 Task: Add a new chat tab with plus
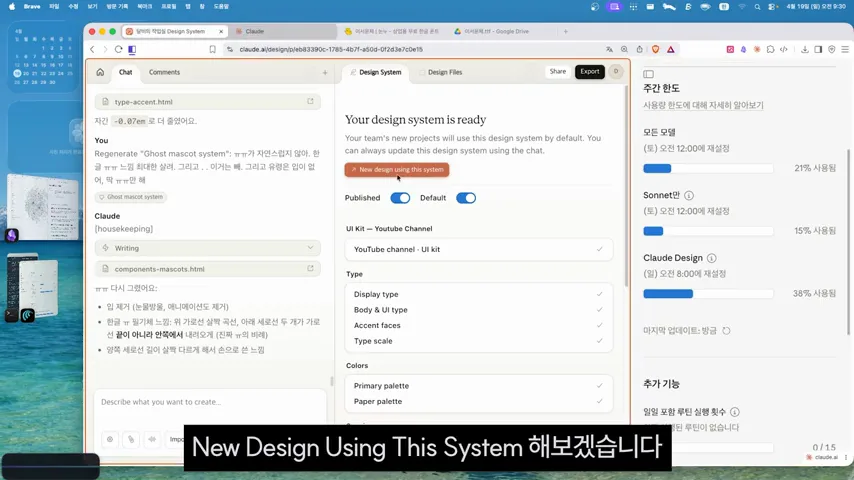[x=325, y=72]
